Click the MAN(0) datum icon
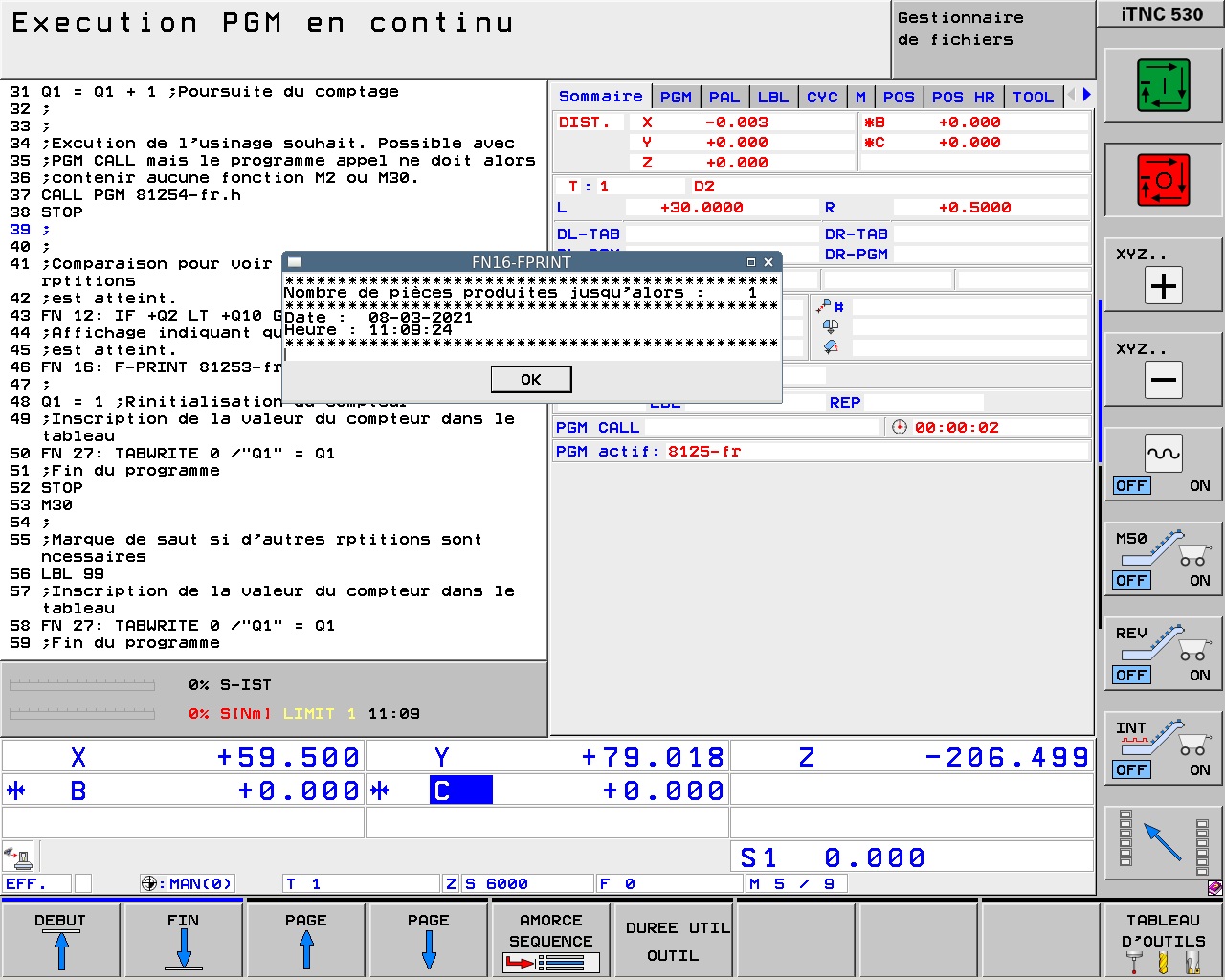 tap(148, 883)
